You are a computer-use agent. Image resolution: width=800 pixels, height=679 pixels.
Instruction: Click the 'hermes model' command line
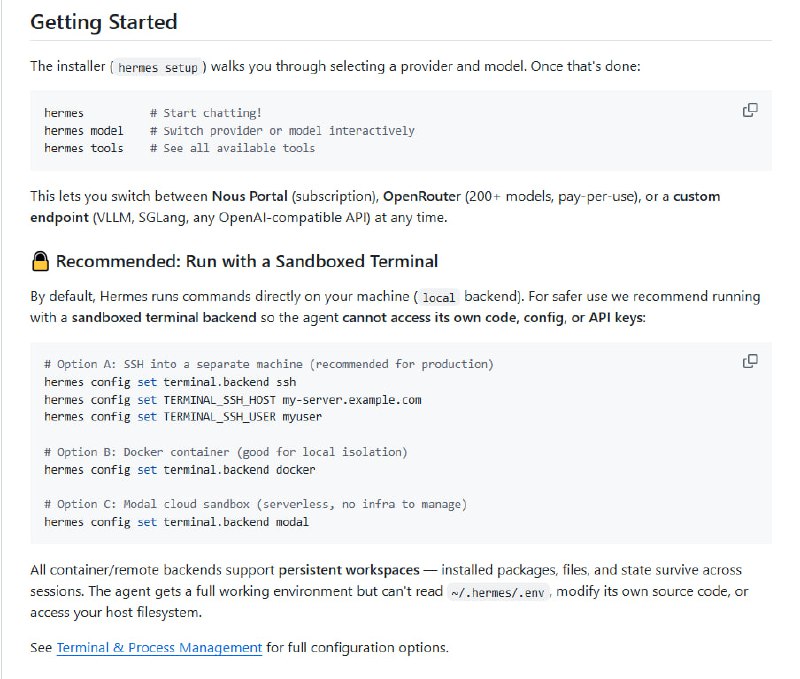point(84,131)
